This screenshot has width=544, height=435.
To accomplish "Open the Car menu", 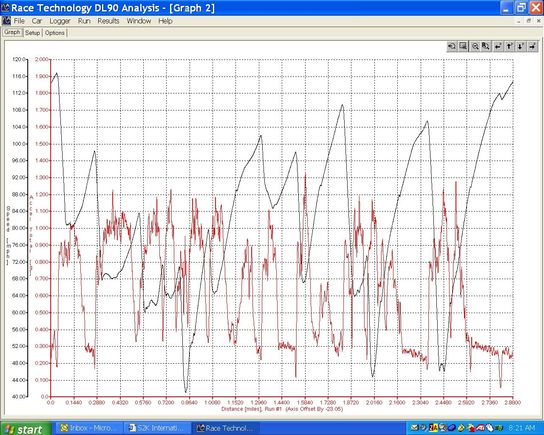I will pyautogui.click(x=37, y=21).
